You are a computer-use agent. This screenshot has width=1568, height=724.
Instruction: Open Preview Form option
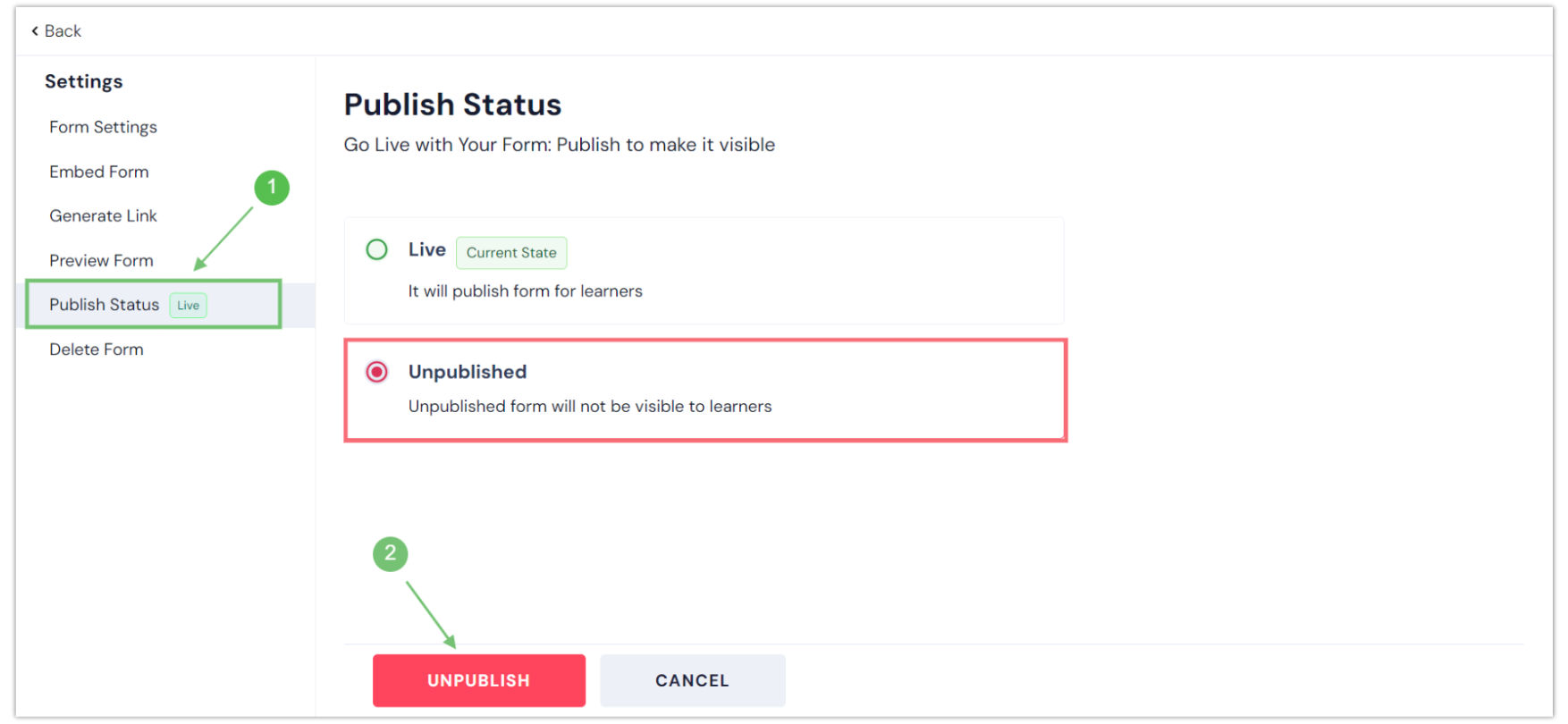[101, 260]
